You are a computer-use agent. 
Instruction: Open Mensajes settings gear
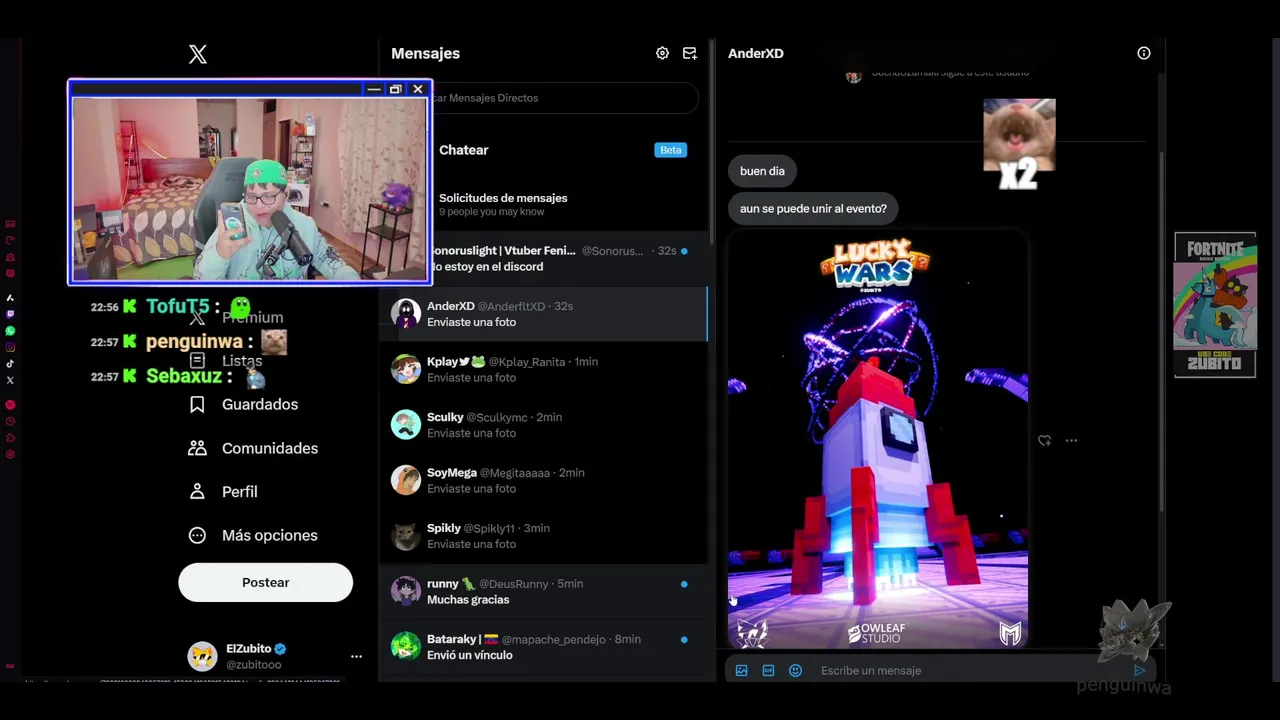coord(662,53)
